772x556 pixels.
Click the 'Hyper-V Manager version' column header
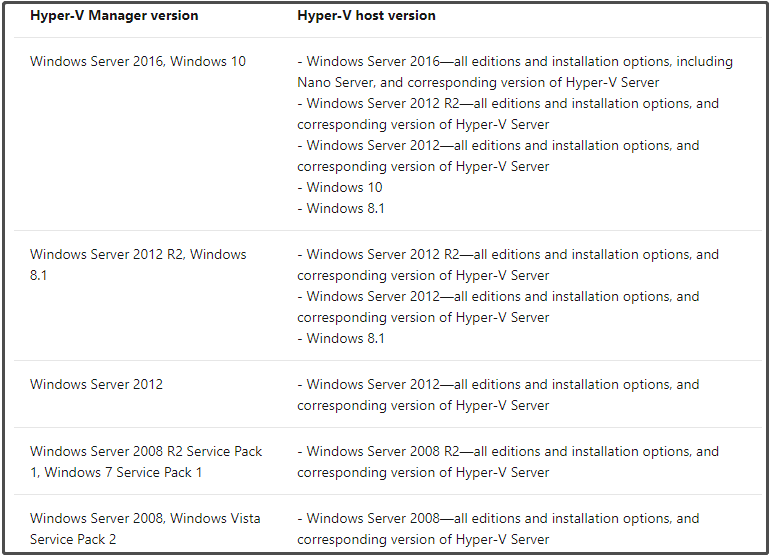[114, 16]
